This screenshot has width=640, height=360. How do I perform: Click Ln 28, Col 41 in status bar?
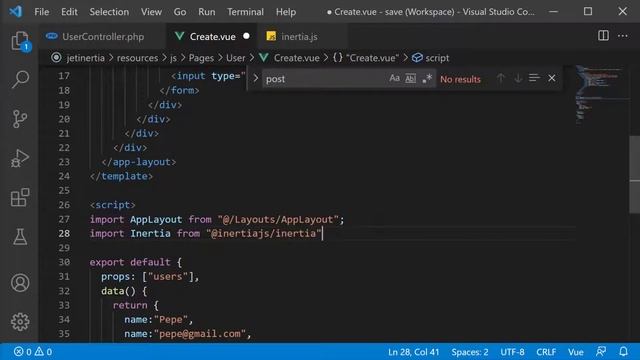tap(413, 351)
